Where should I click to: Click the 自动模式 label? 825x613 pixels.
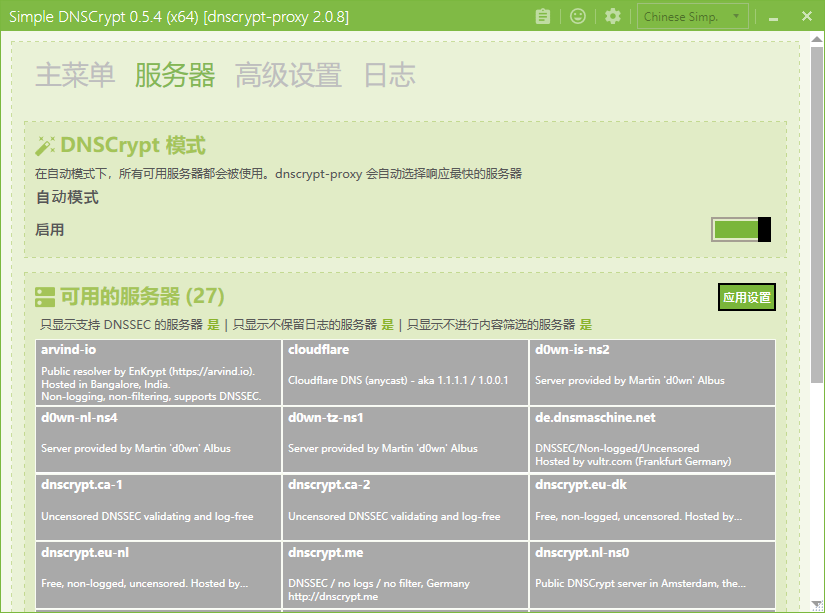pos(67,197)
